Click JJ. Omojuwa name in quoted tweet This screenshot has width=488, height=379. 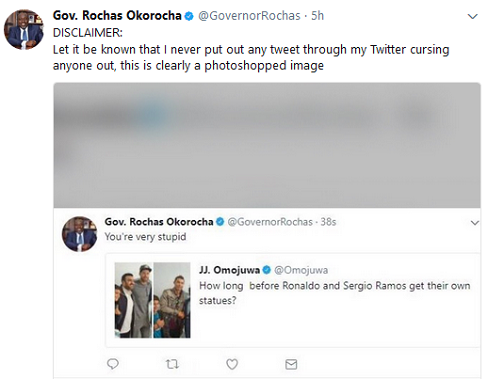229,270
